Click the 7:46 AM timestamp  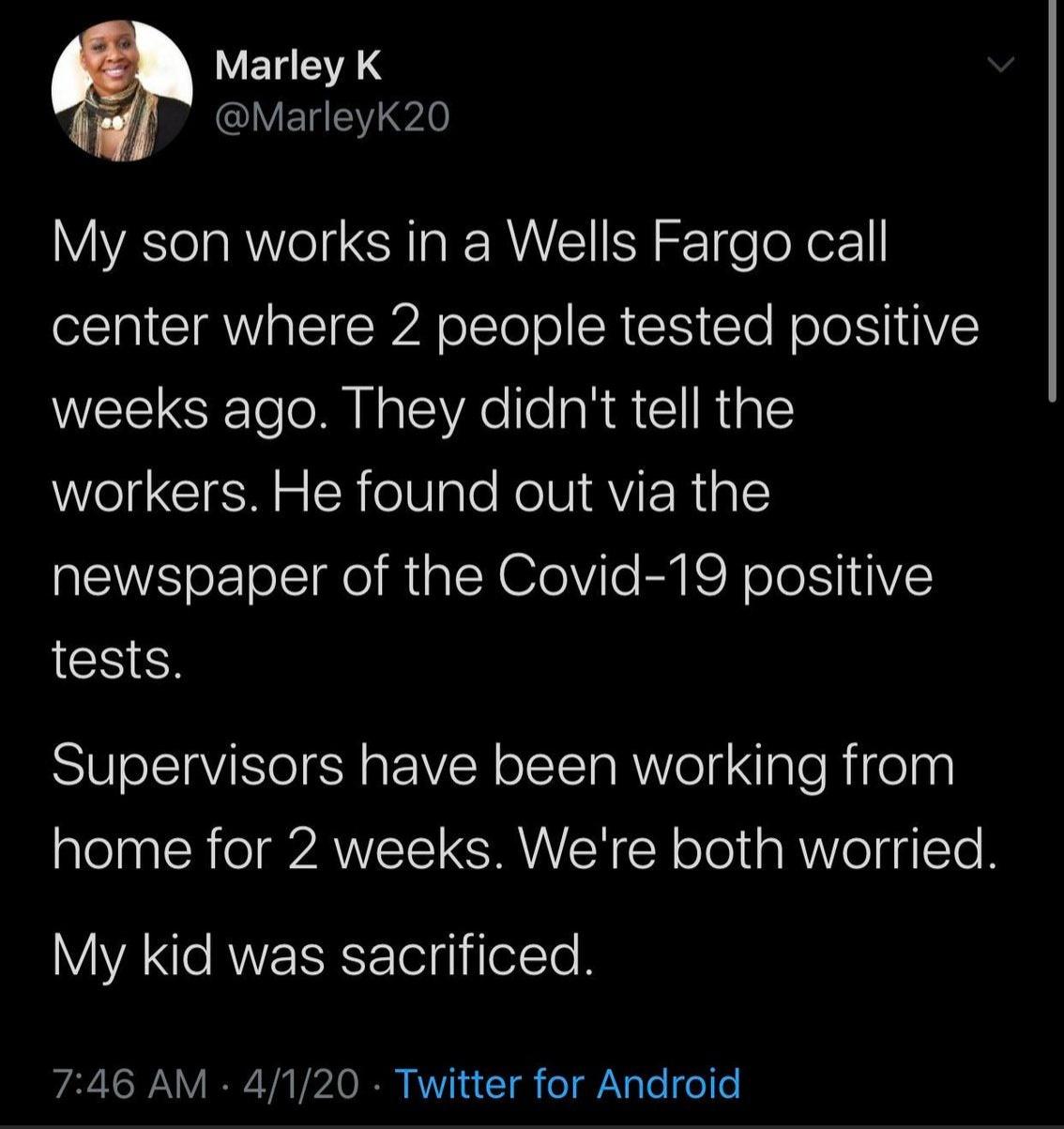click(129, 1083)
